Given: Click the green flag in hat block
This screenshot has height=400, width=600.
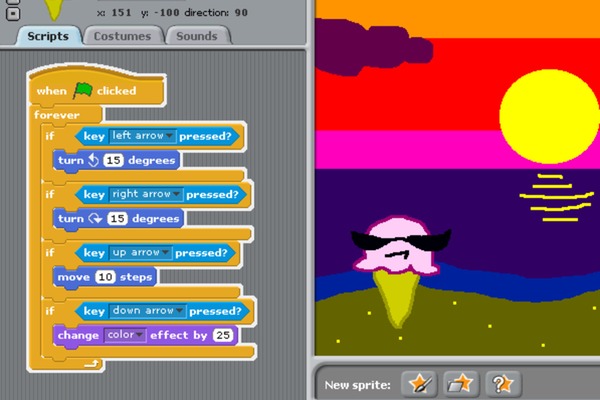Looking at the screenshot, I should pyautogui.click(x=82, y=91).
